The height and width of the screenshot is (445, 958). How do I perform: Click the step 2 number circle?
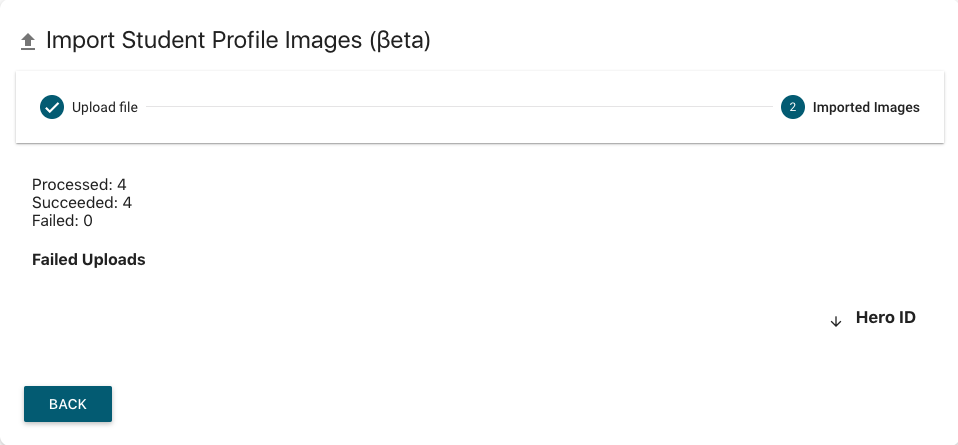[793, 107]
